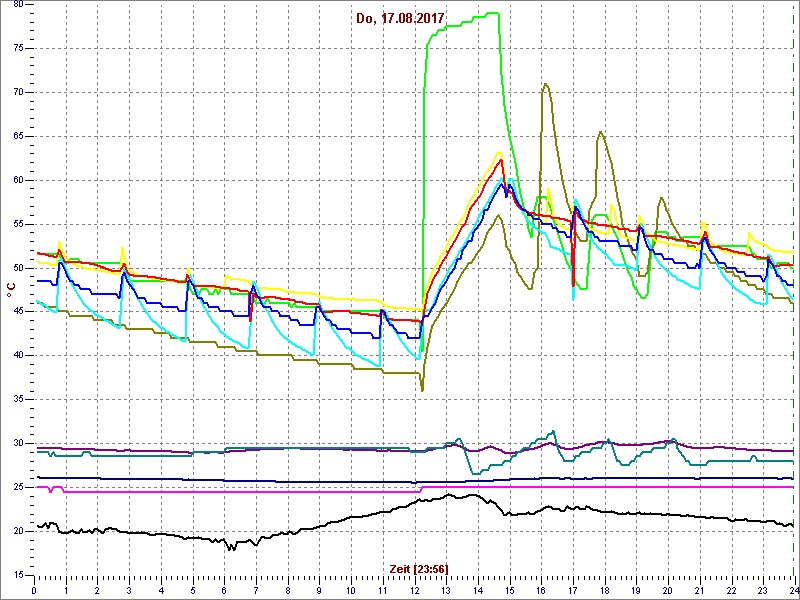Click hour 0 on the time axis
The image size is (800, 600).
(x=34, y=589)
